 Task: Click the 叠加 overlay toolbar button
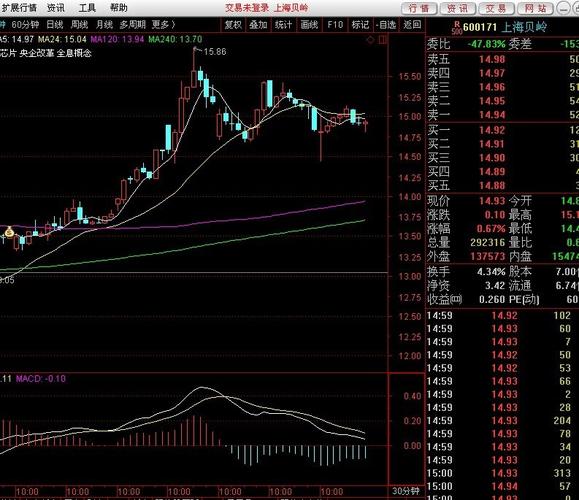258,25
